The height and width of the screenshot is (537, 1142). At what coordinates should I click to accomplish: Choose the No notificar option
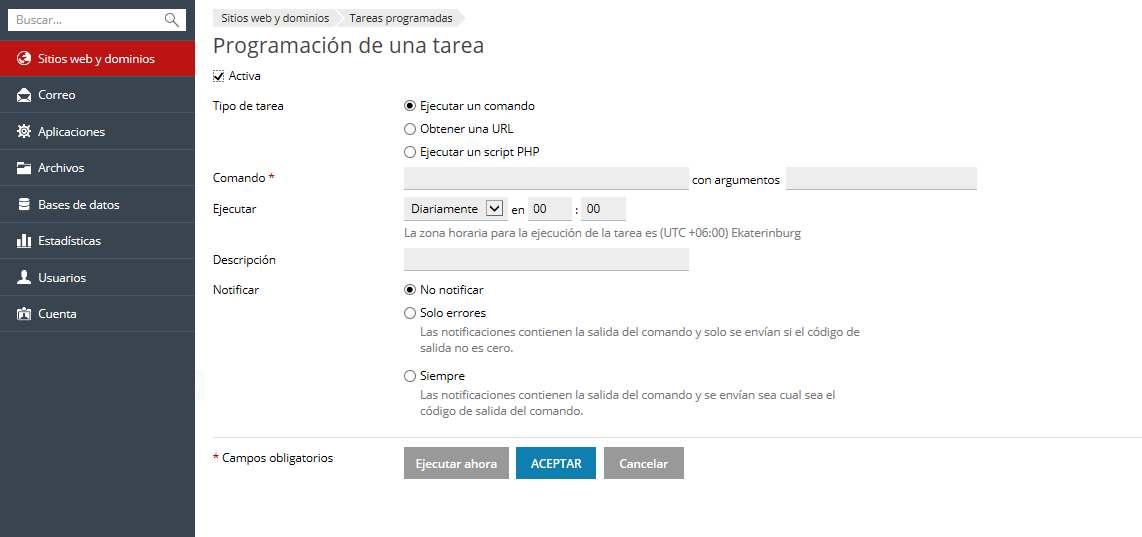point(410,290)
